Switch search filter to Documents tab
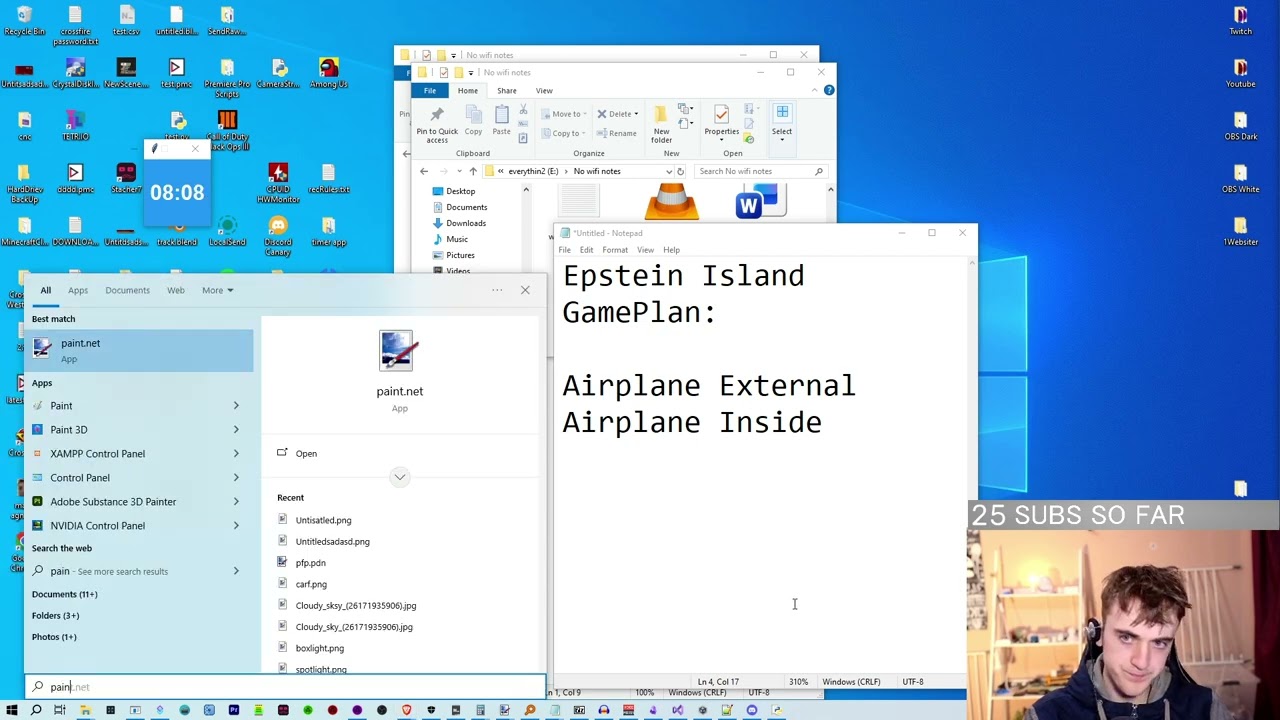The height and width of the screenshot is (720, 1280). 127,290
